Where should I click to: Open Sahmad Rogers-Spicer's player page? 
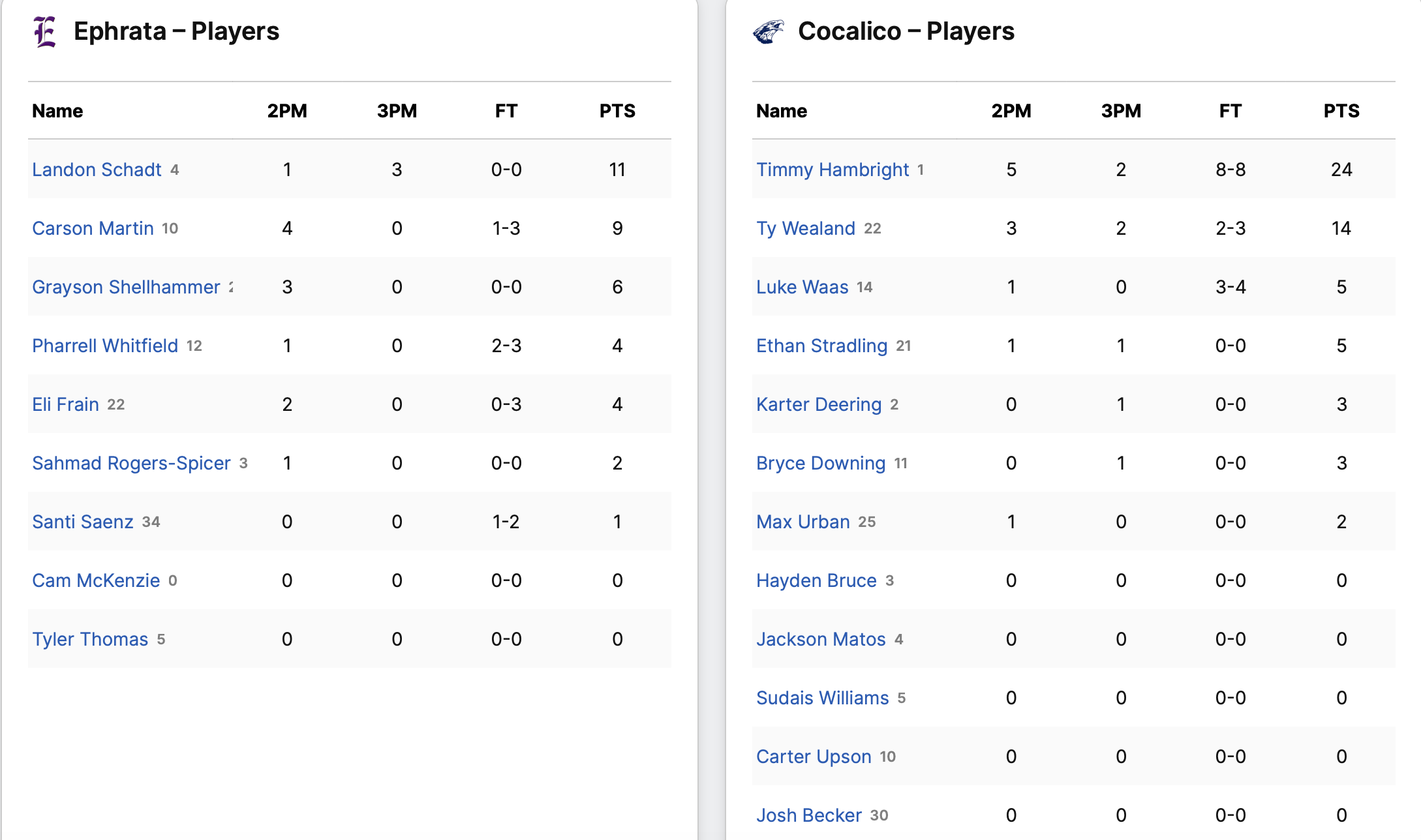tap(131, 463)
